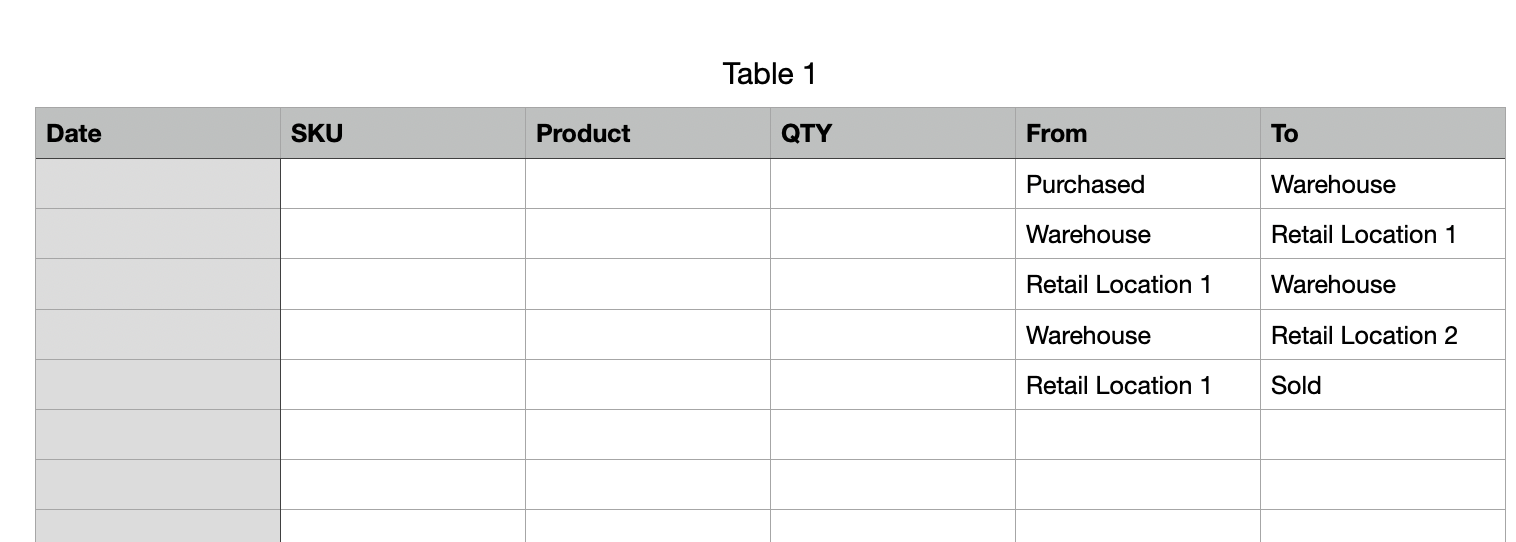The height and width of the screenshot is (542, 1516).
Task: Click the cell containing Sold
Action: click(1383, 385)
